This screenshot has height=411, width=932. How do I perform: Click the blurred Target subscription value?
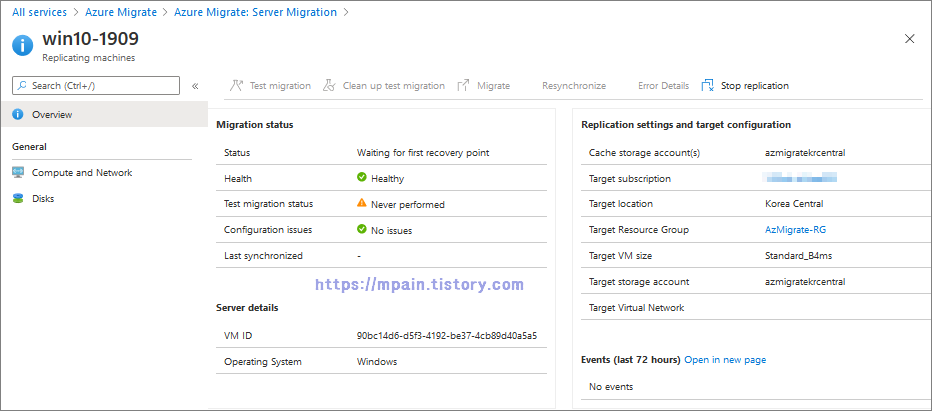pyautogui.click(x=799, y=177)
